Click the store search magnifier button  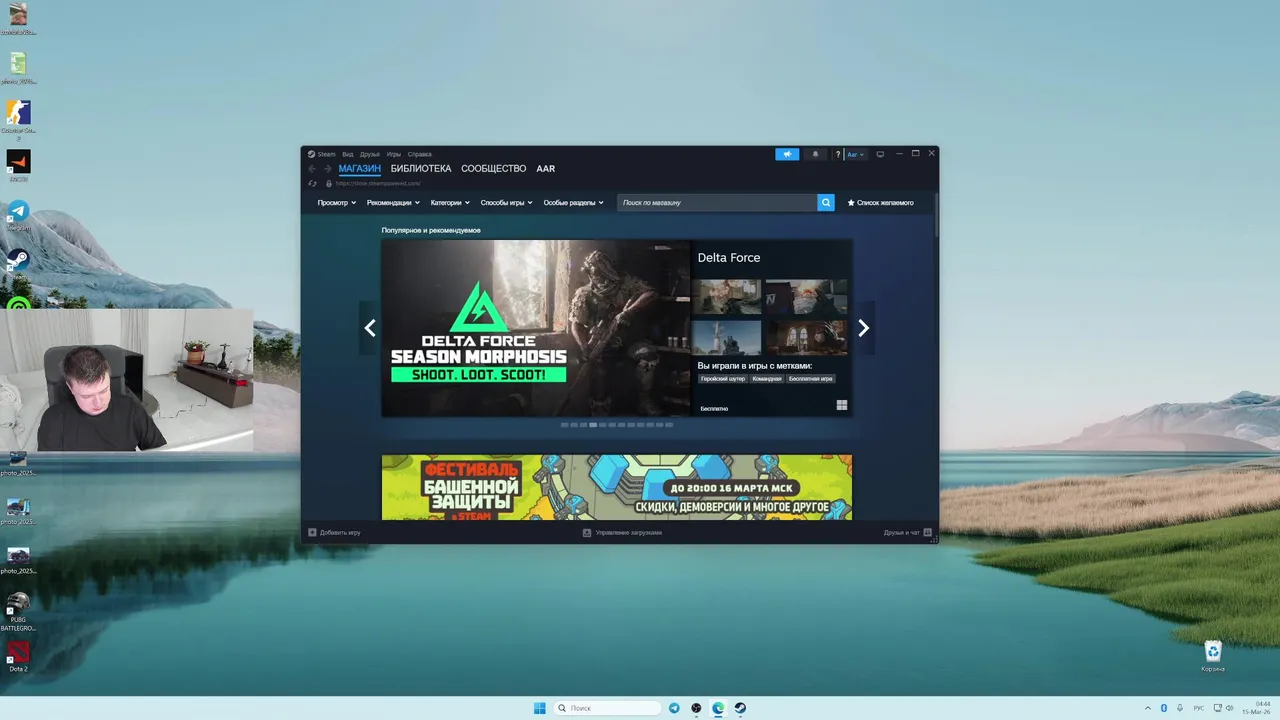click(x=826, y=202)
